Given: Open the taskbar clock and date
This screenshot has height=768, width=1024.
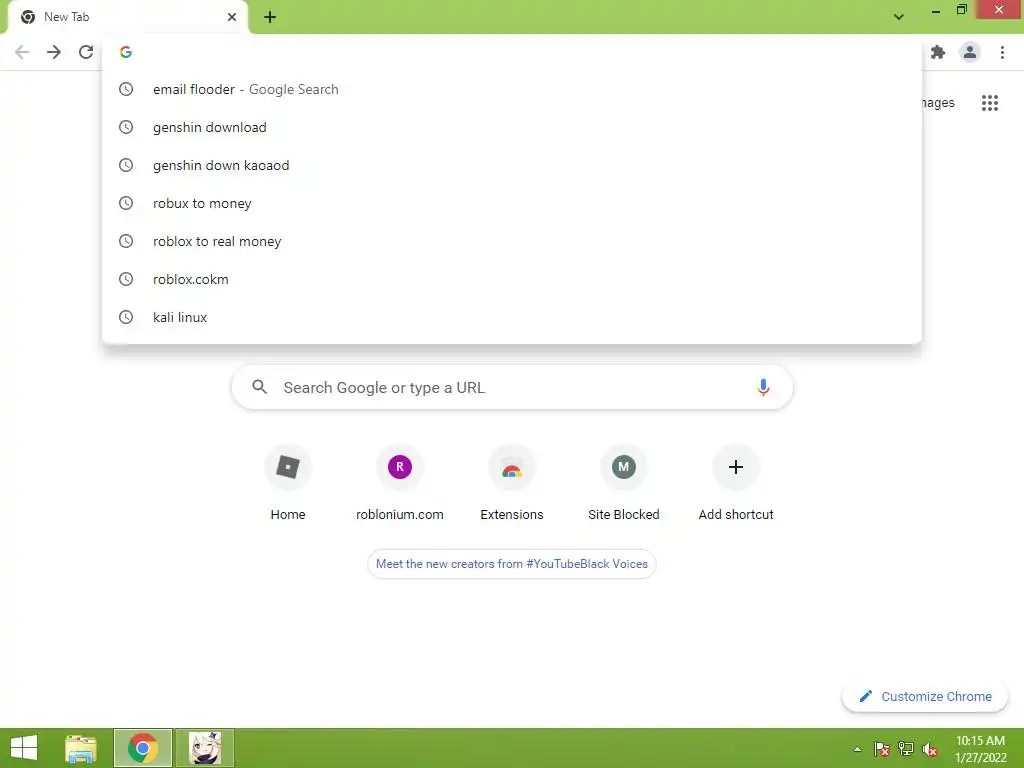Looking at the screenshot, I should [x=980, y=749].
